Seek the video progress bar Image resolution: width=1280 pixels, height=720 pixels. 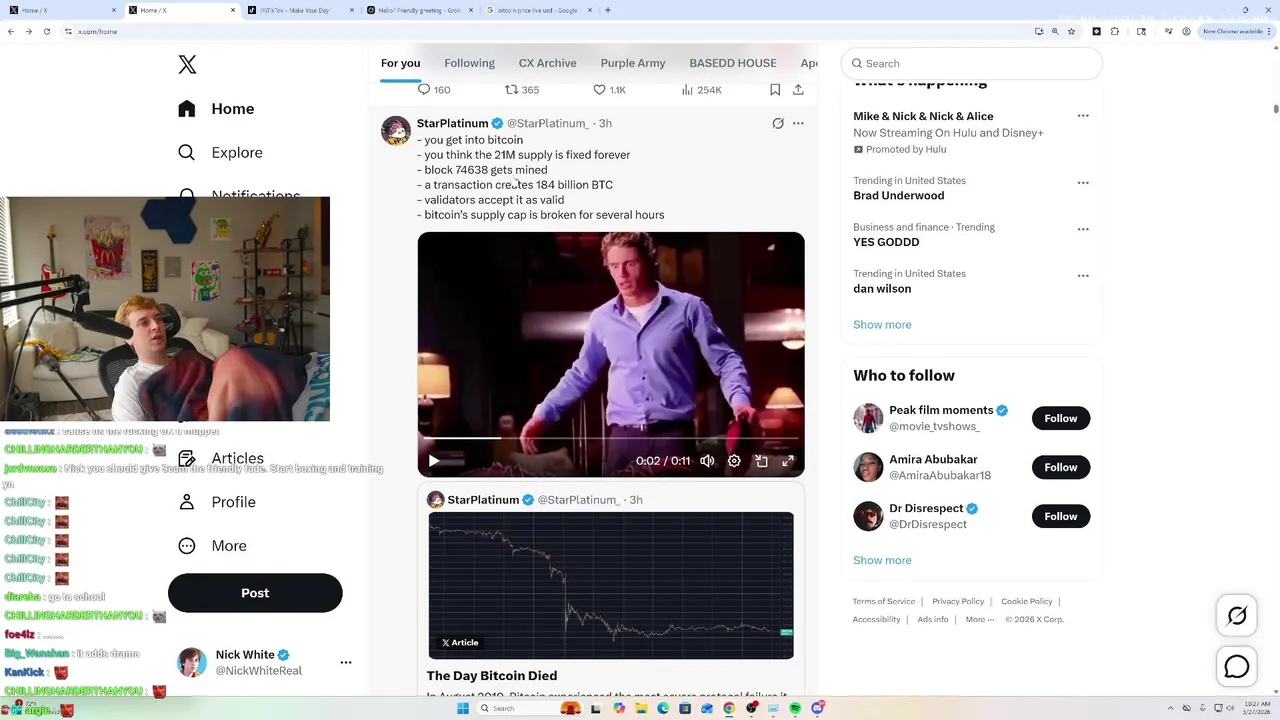pyautogui.click(x=610, y=439)
